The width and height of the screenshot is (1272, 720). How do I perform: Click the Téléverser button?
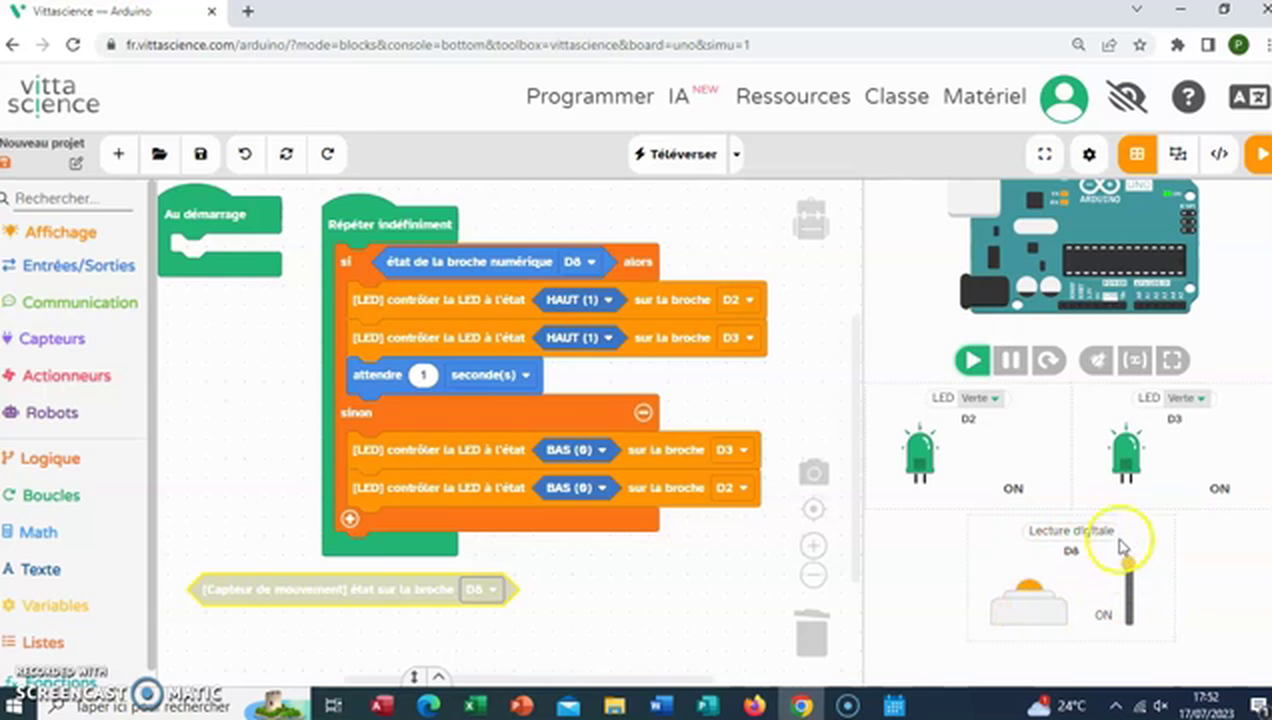coord(676,154)
